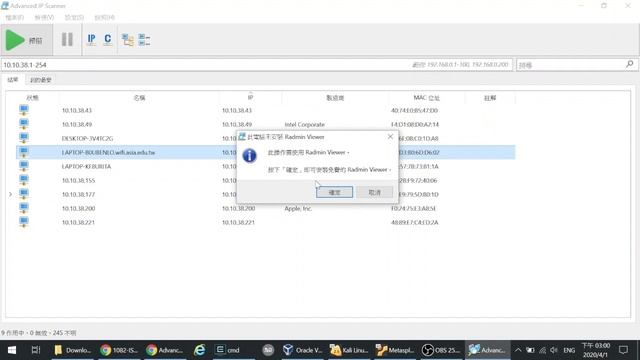The image size is (640, 360).
Task: Sort by the status (狀態) column header
Action: (x=32, y=98)
